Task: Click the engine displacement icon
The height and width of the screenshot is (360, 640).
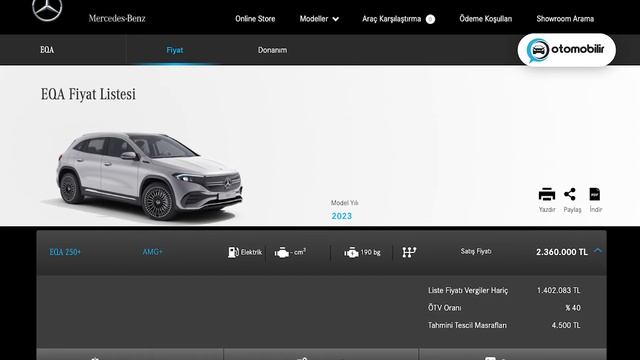Action: 282,253
